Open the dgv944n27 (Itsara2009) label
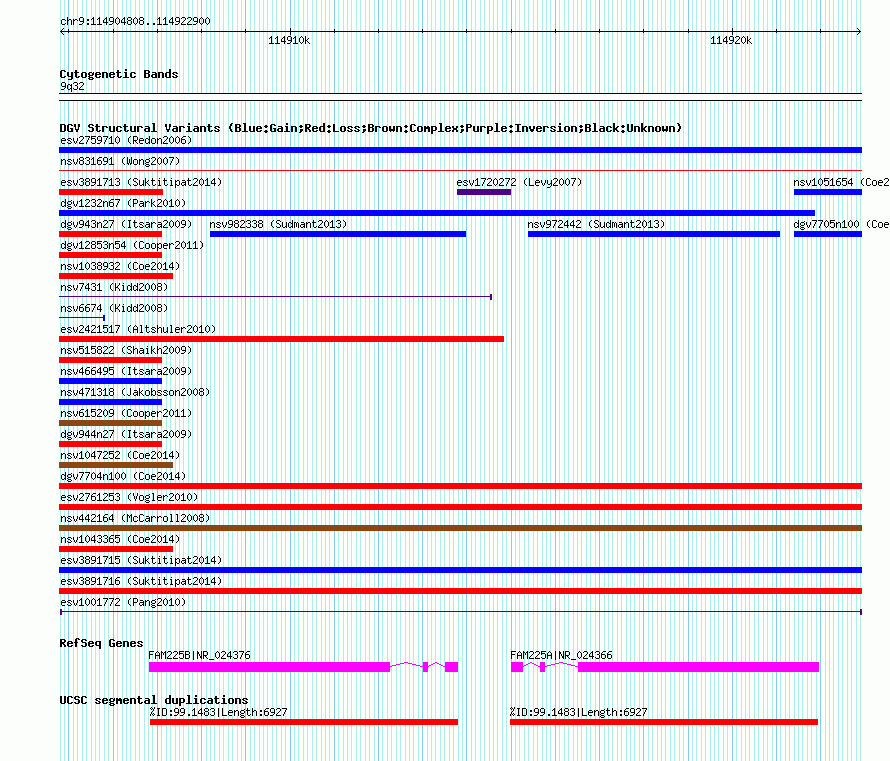 point(126,434)
